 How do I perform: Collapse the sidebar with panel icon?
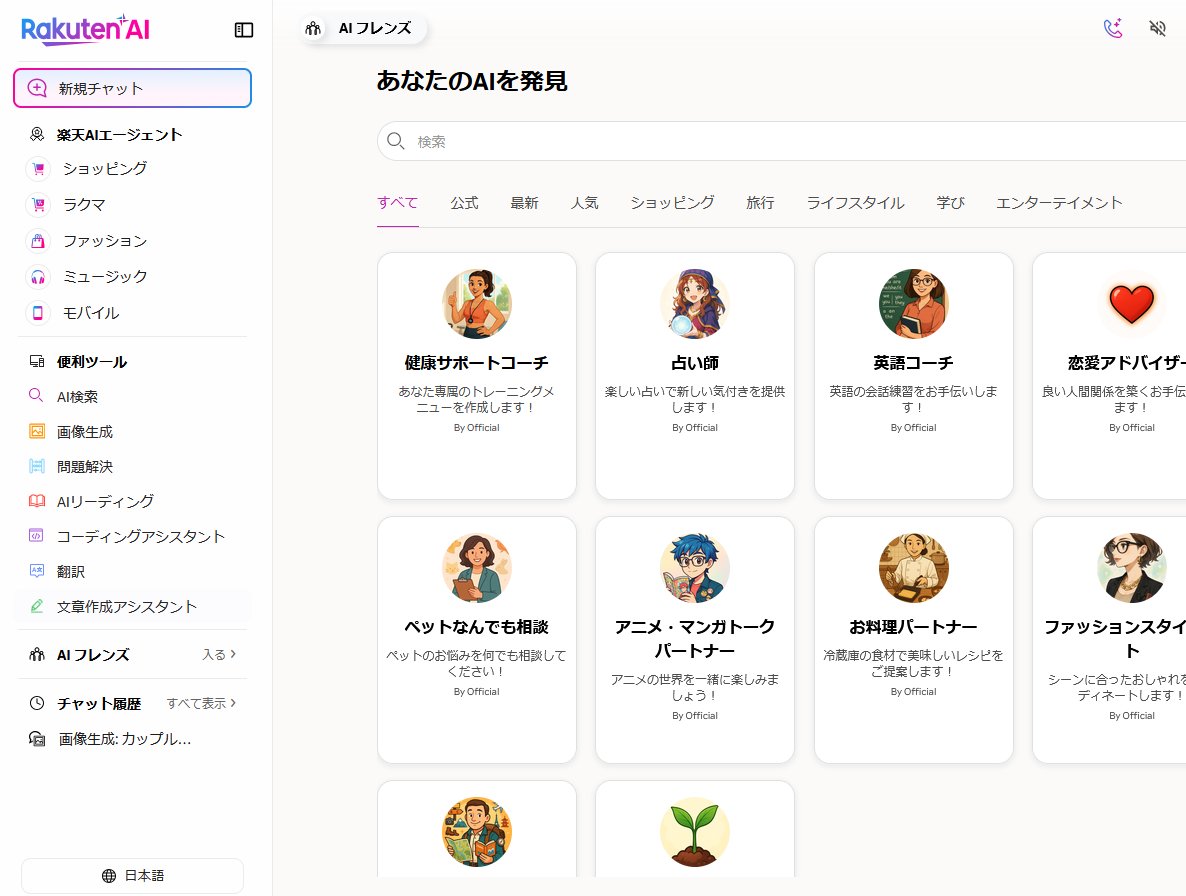[x=244, y=29]
